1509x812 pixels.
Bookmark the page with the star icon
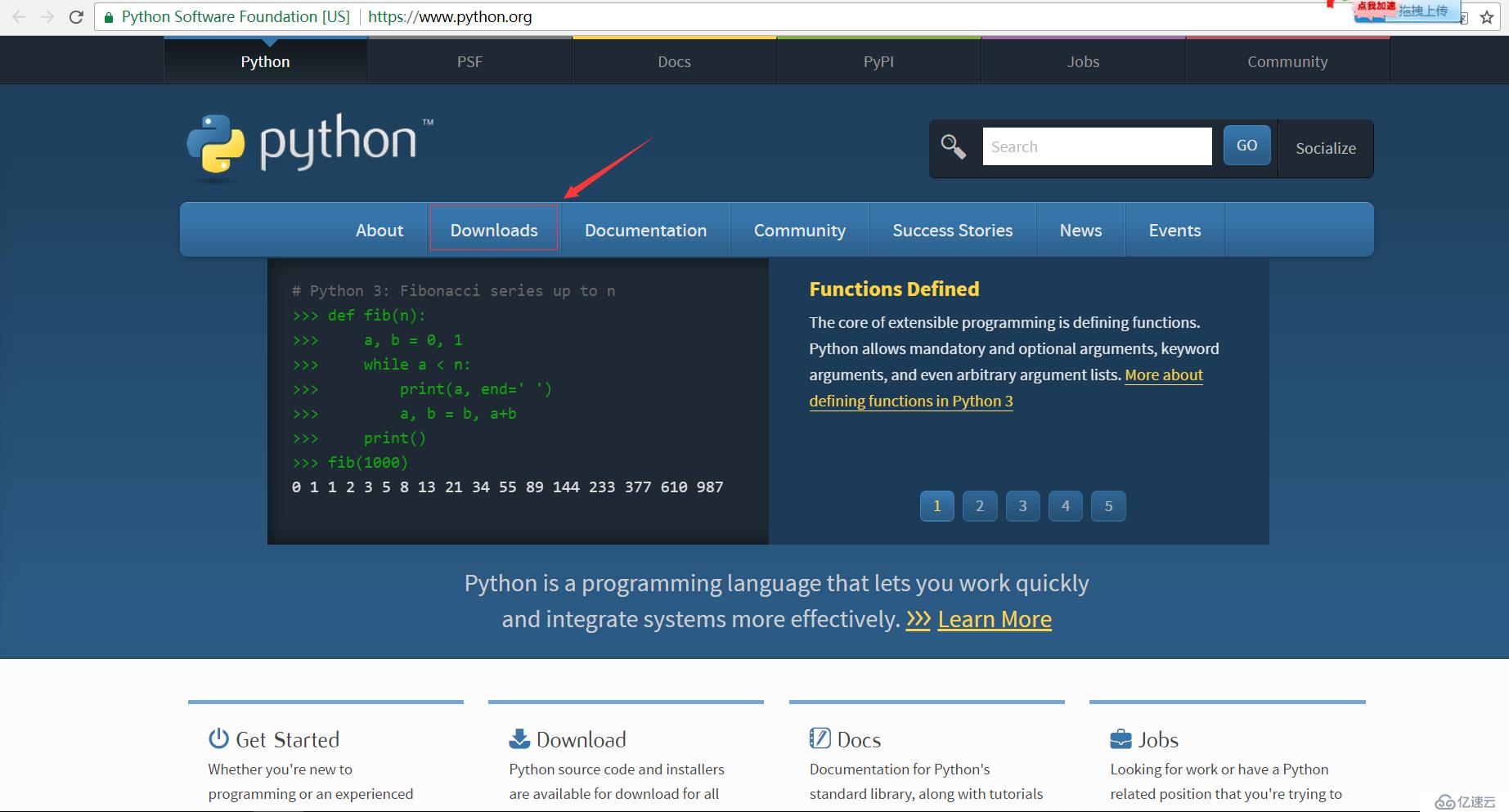(1487, 17)
